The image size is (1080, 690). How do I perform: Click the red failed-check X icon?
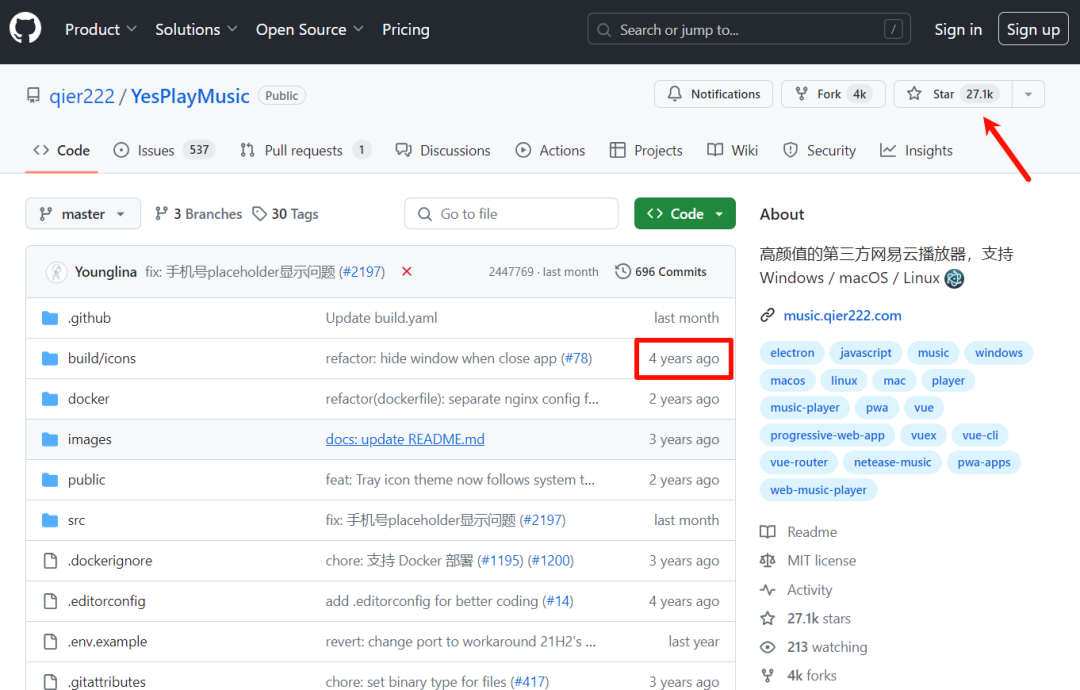coord(407,271)
